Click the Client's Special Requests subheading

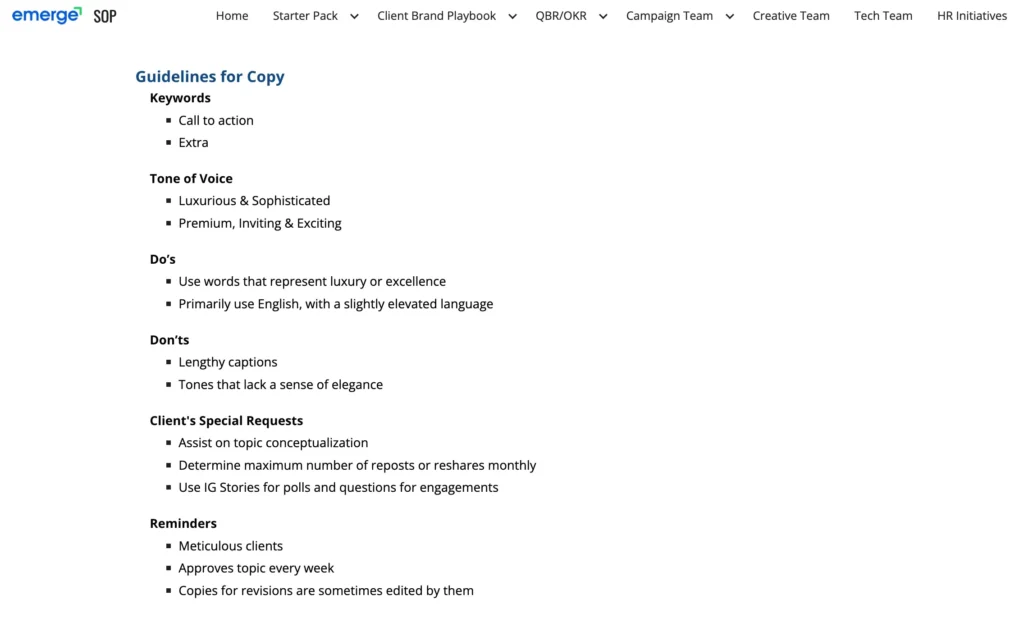226,421
